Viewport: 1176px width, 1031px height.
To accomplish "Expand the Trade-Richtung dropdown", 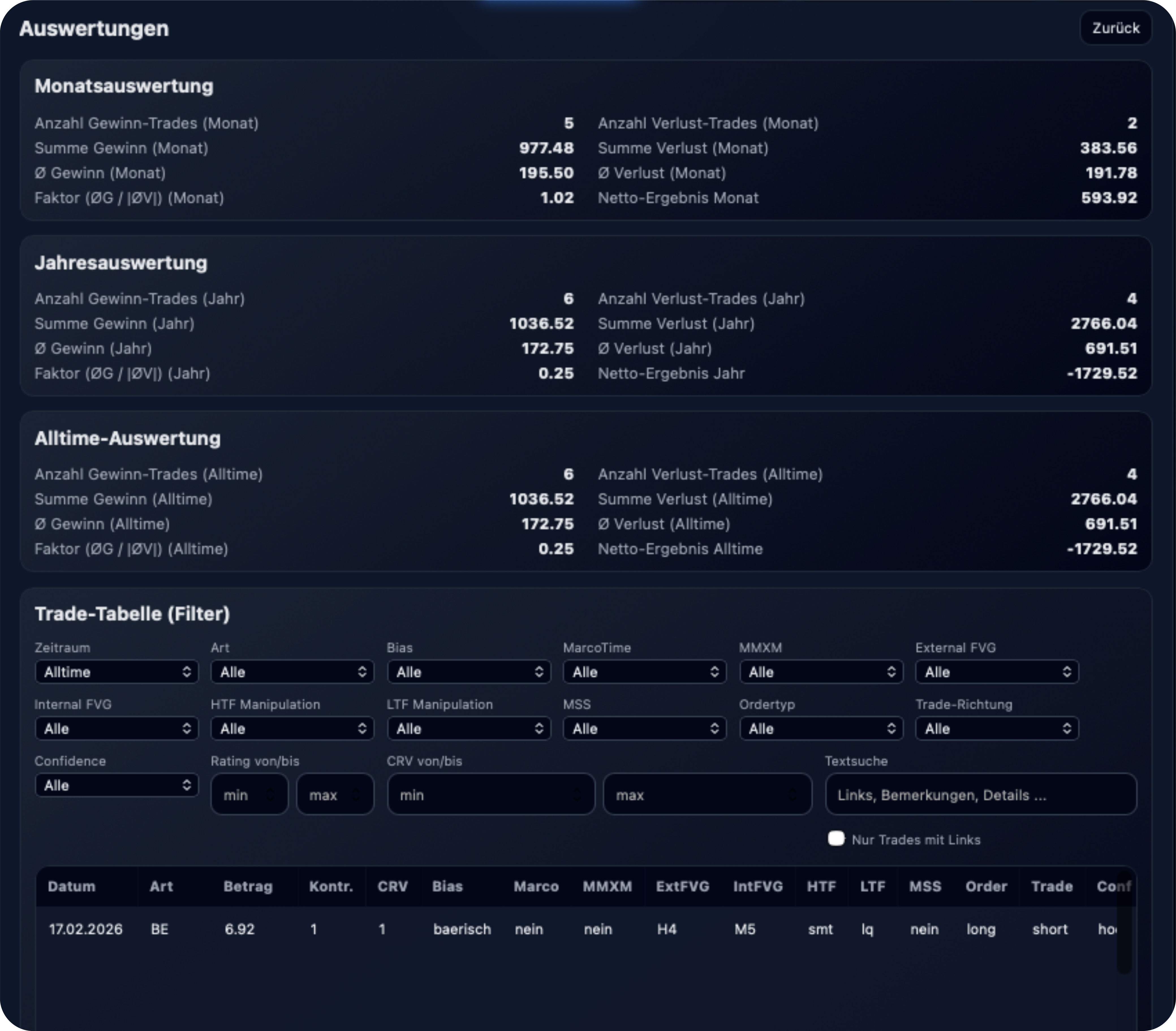I will pyautogui.click(x=996, y=728).
